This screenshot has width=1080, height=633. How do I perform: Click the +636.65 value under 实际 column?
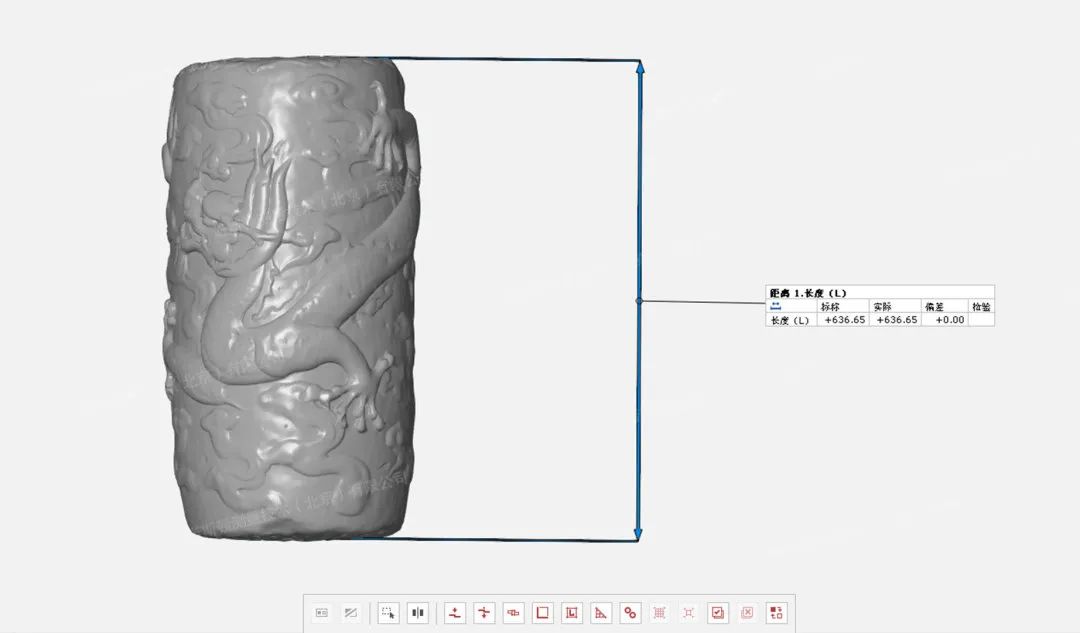click(x=897, y=320)
